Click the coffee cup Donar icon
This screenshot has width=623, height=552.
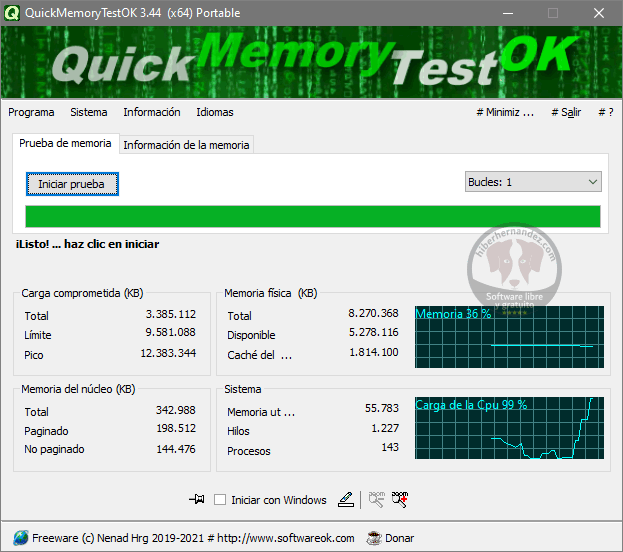(x=373, y=538)
